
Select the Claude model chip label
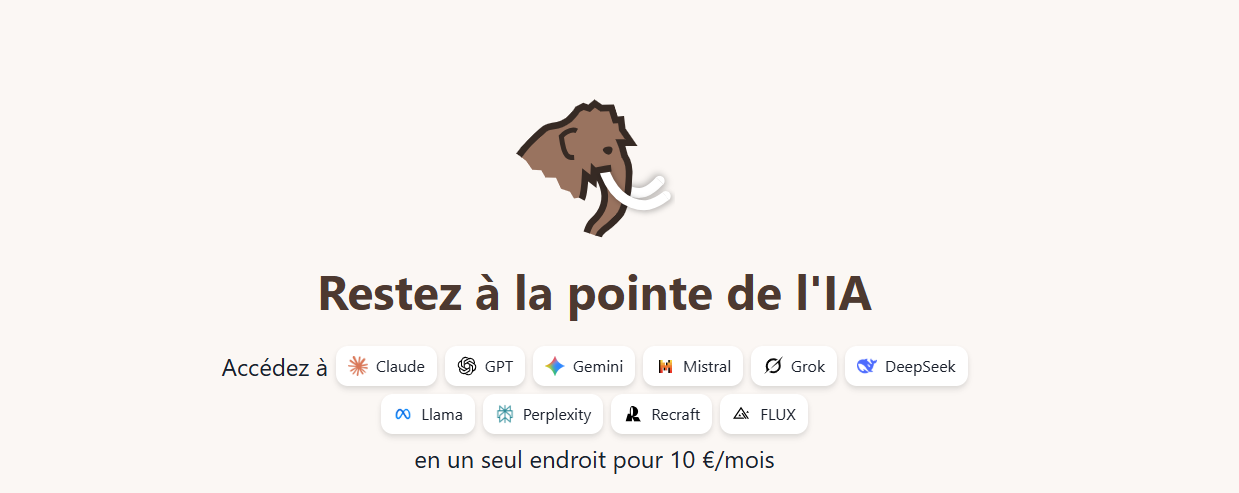(x=400, y=366)
